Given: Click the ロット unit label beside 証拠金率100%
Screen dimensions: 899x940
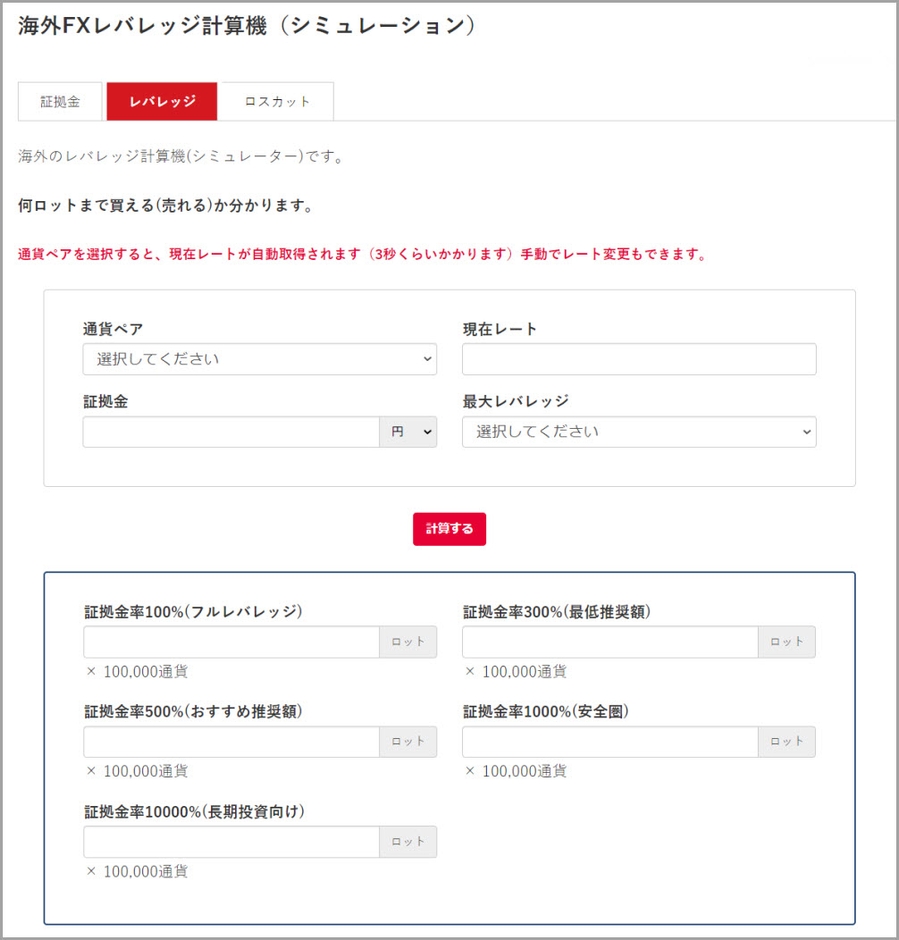Looking at the screenshot, I should tap(408, 642).
